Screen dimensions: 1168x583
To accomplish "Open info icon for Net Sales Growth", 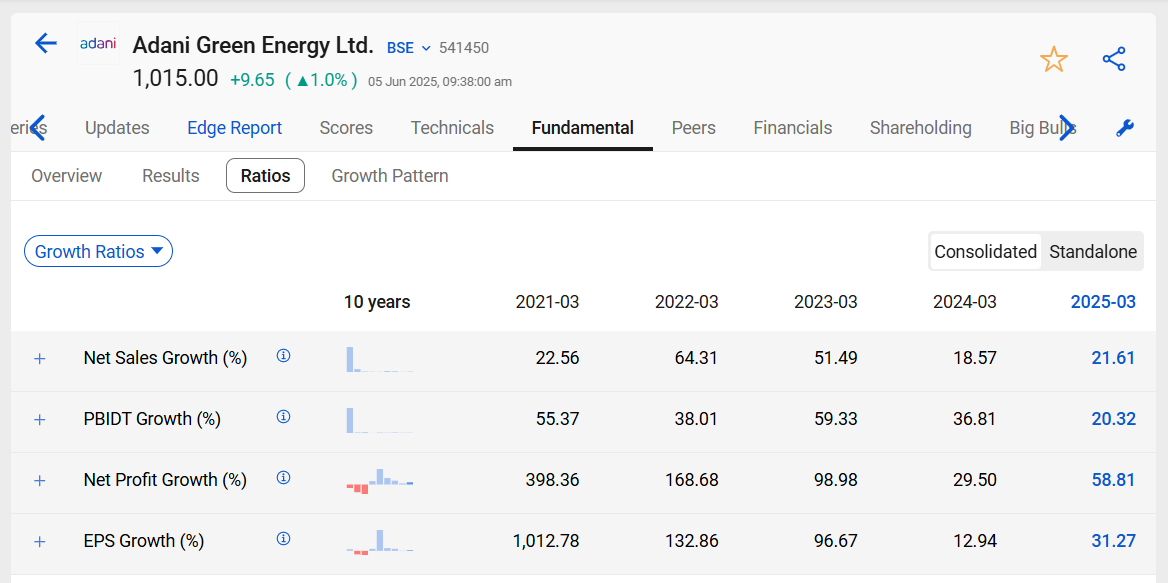I will [283, 356].
